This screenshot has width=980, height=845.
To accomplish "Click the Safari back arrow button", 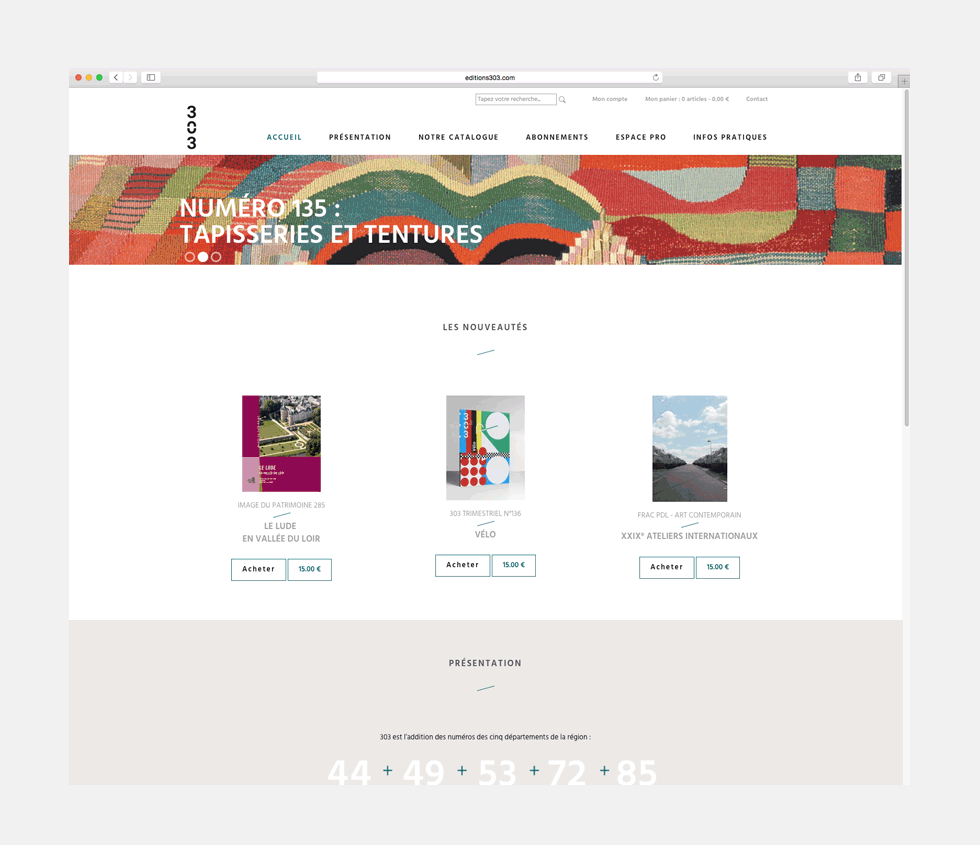I will (116, 78).
